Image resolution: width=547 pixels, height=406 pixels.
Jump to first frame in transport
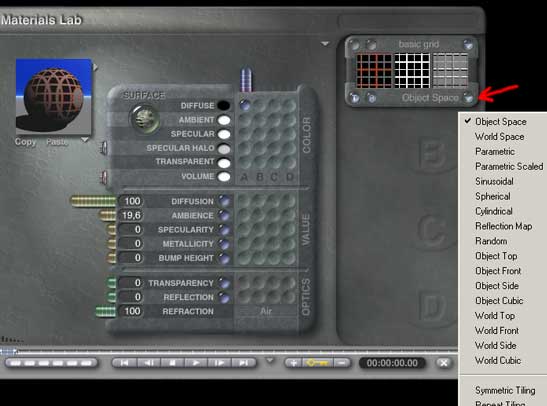pos(124,363)
